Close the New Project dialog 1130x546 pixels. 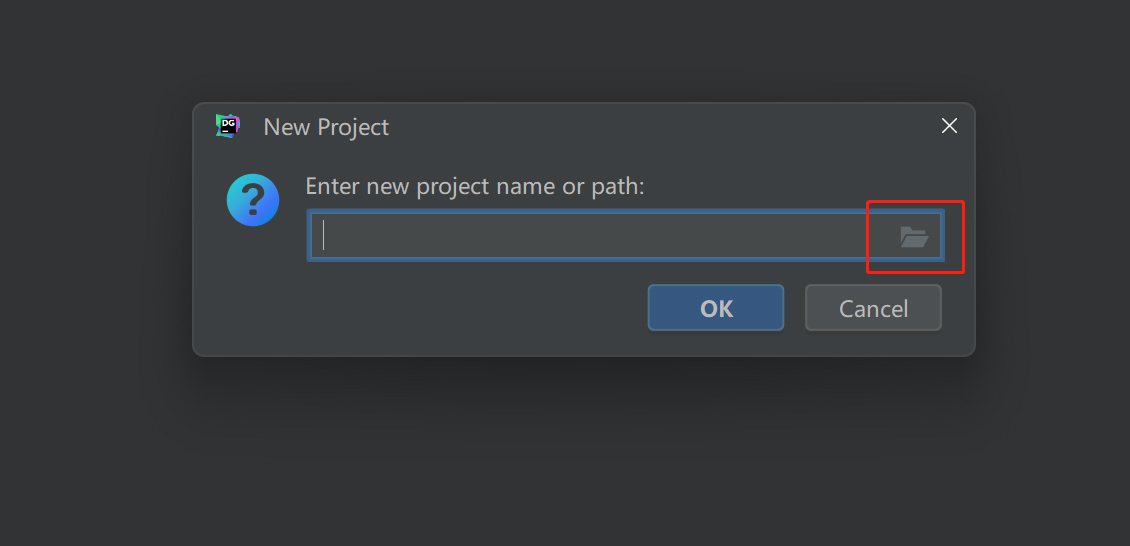[949, 126]
